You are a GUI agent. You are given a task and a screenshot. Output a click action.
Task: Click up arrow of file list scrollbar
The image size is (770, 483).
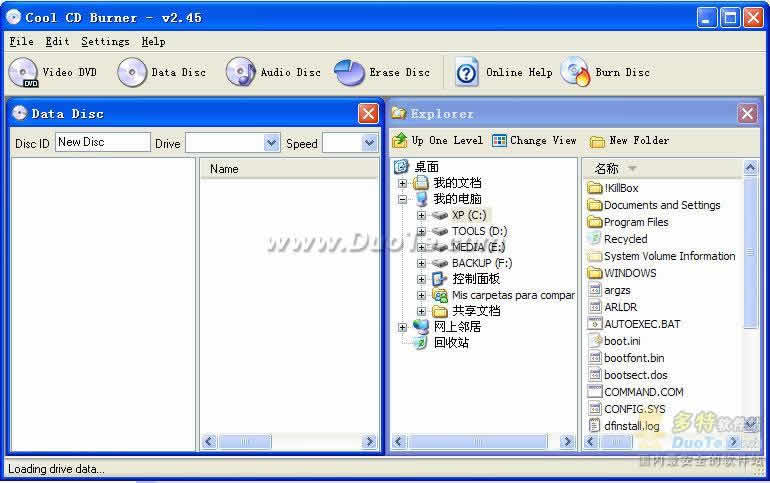click(750, 168)
